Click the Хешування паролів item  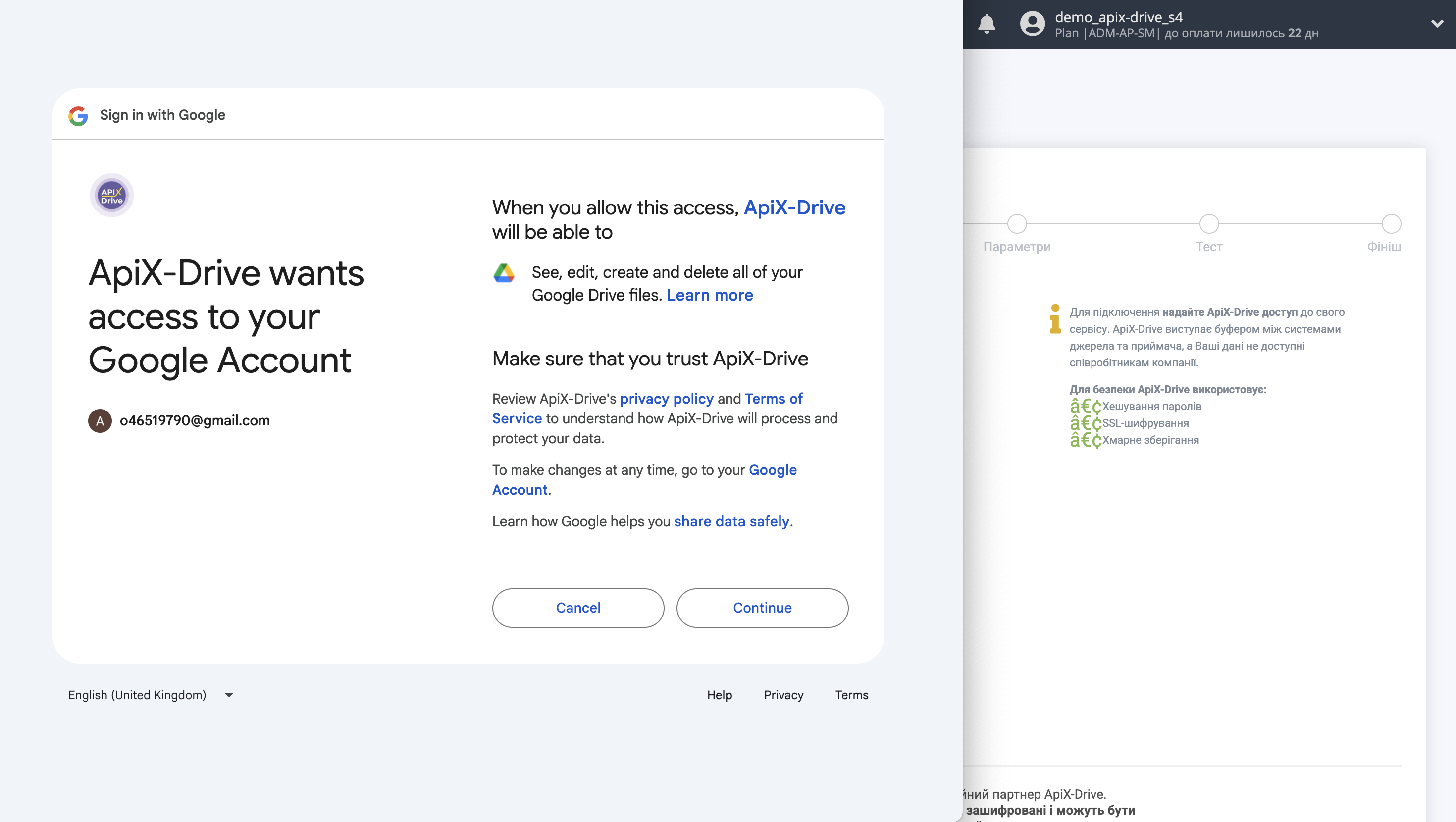(1151, 407)
